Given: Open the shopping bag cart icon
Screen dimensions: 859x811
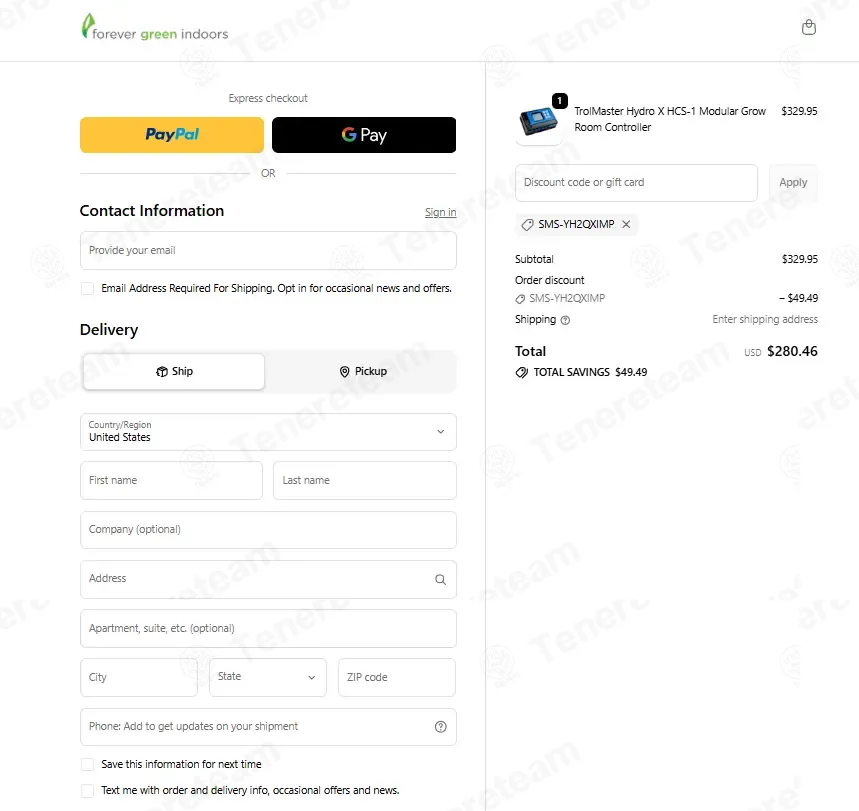Looking at the screenshot, I should [x=809, y=27].
